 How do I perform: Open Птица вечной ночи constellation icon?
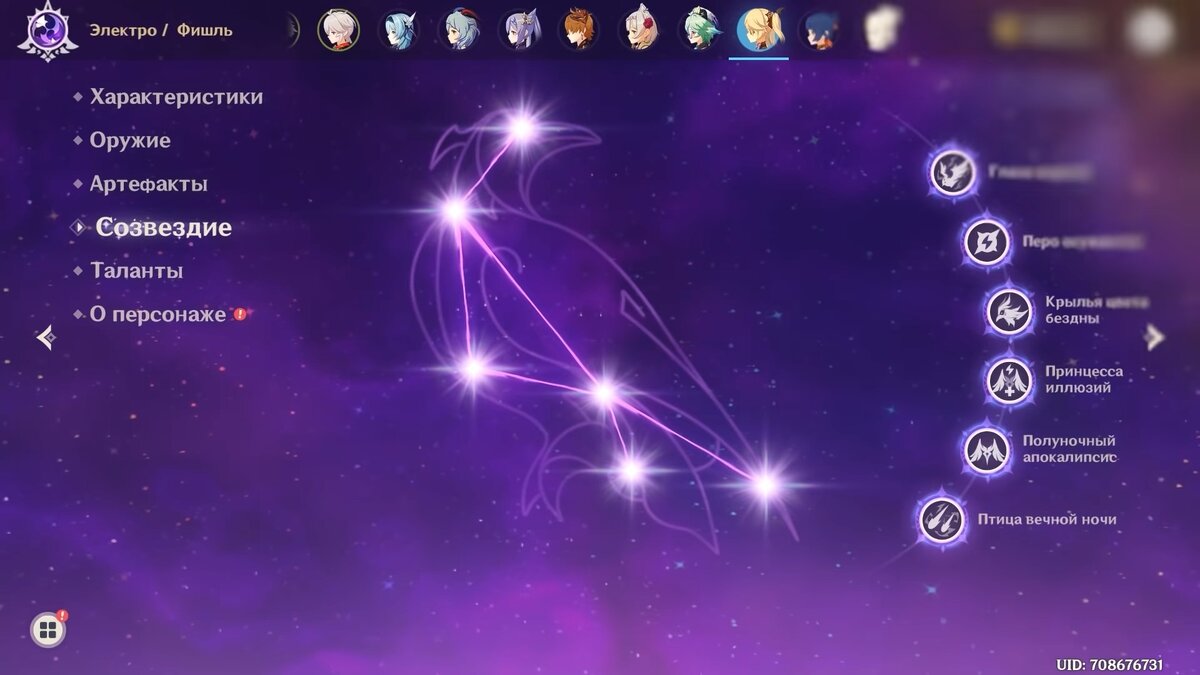point(942,520)
